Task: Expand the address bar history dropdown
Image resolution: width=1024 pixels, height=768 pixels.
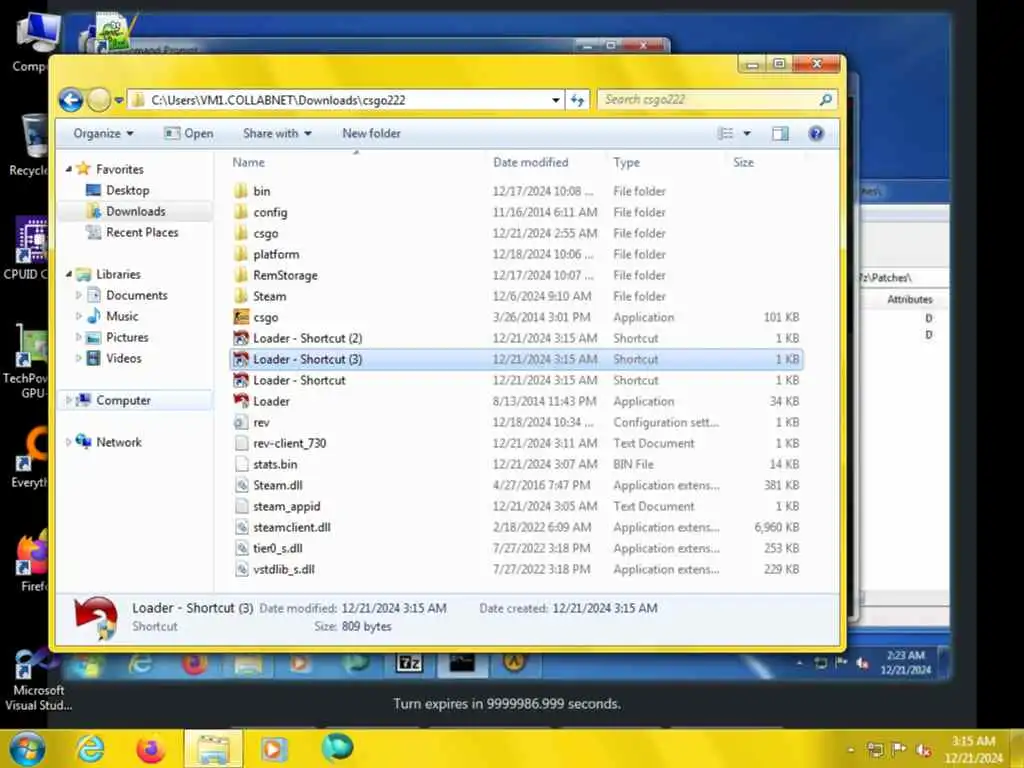Action: point(556,100)
